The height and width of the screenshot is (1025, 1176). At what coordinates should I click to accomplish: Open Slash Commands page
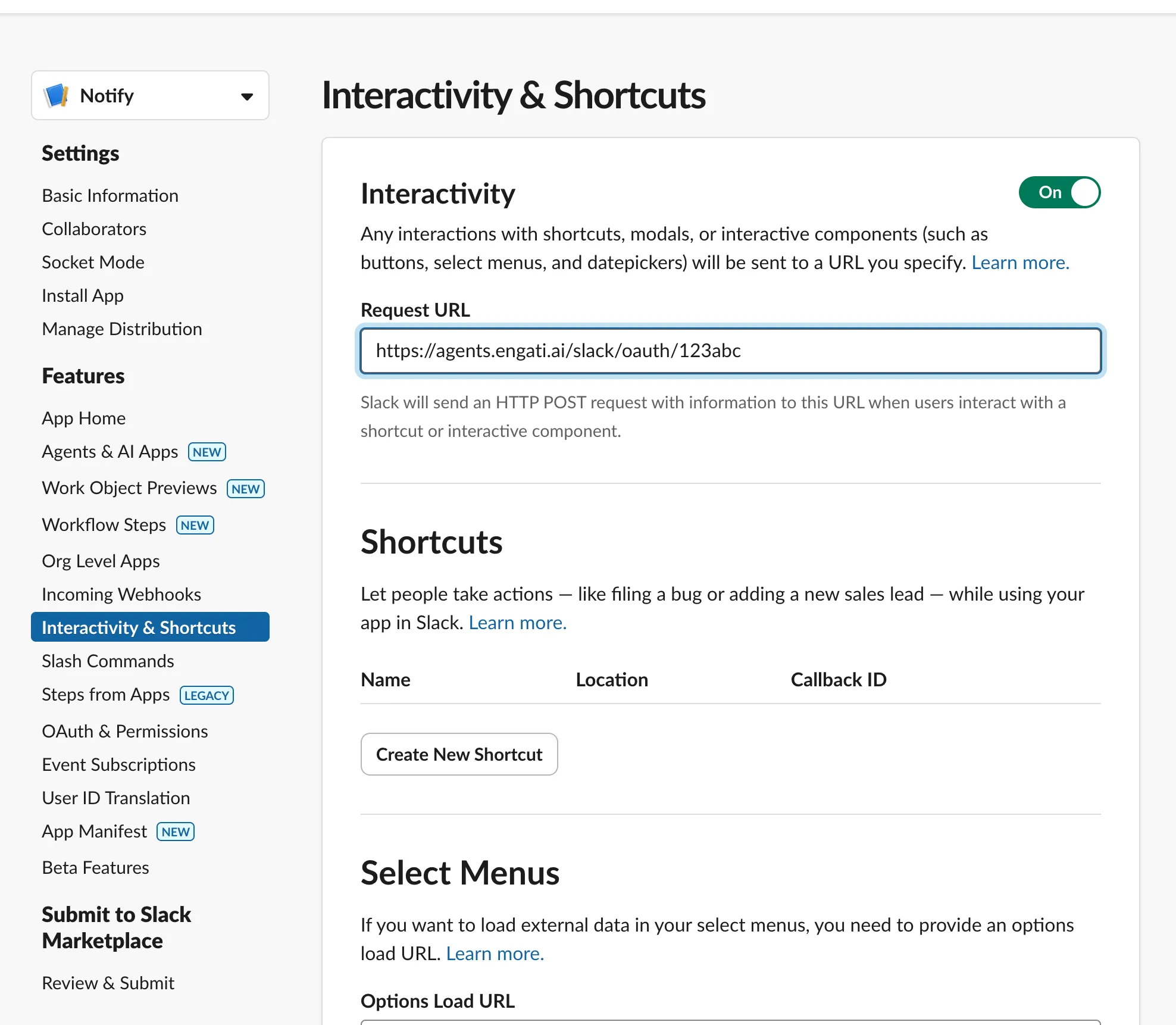[x=108, y=661]
